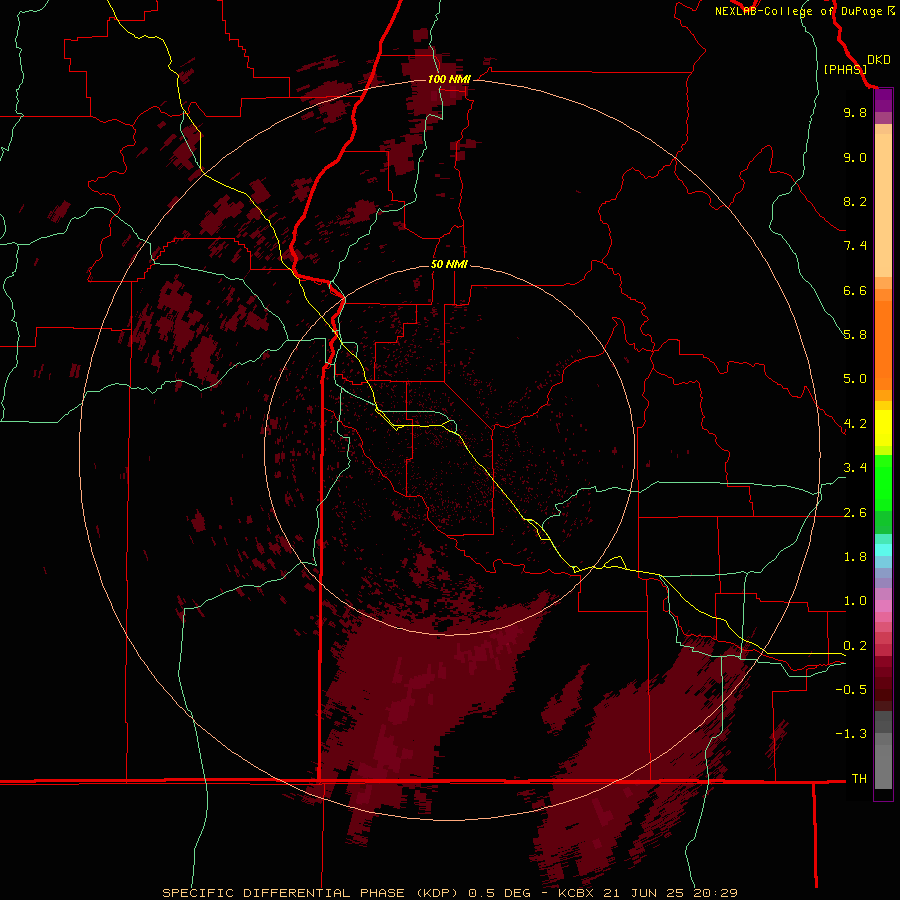Click the 0.2 value on the color scale
Viewport: 900px width, 900px height.
point(855,646)
